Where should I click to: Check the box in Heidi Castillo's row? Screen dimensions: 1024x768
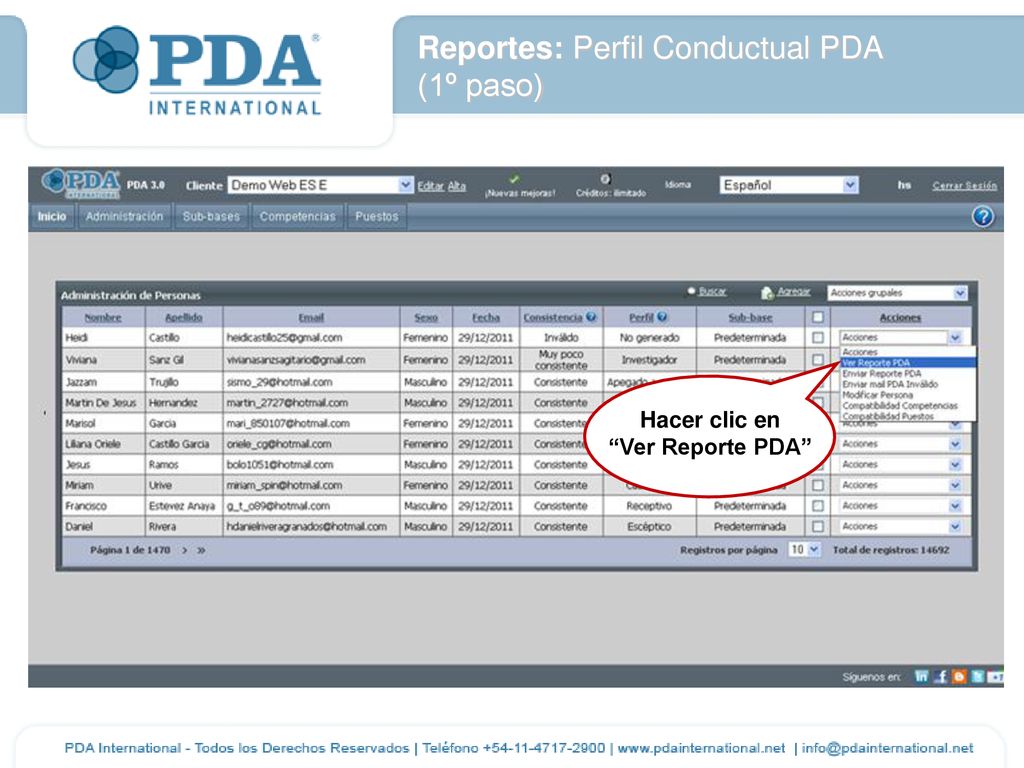coord(818,338)
